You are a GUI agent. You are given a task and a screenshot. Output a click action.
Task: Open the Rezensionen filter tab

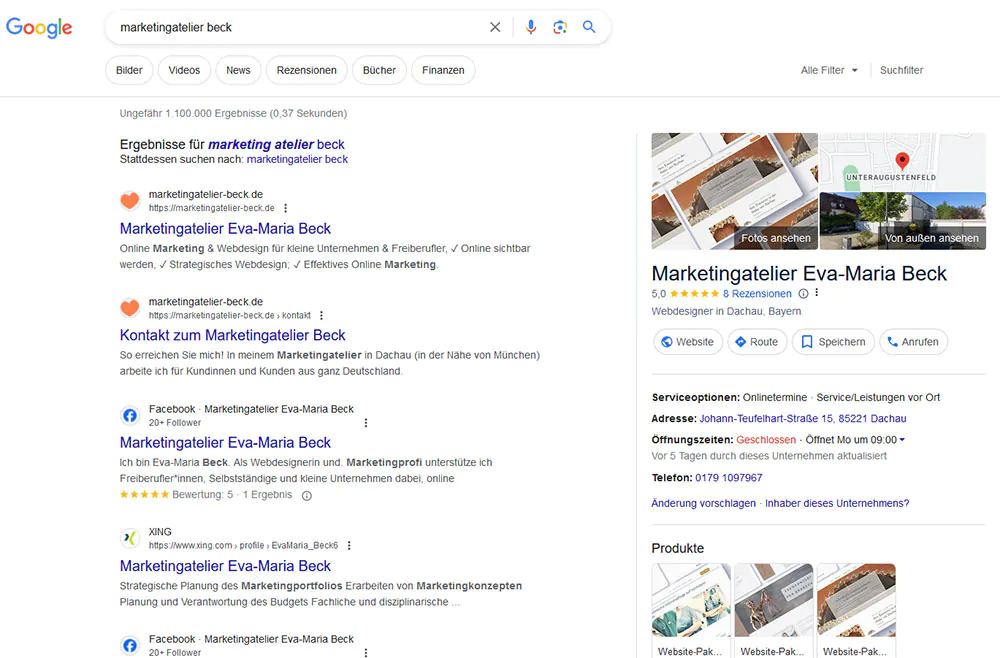coord(307,70)
